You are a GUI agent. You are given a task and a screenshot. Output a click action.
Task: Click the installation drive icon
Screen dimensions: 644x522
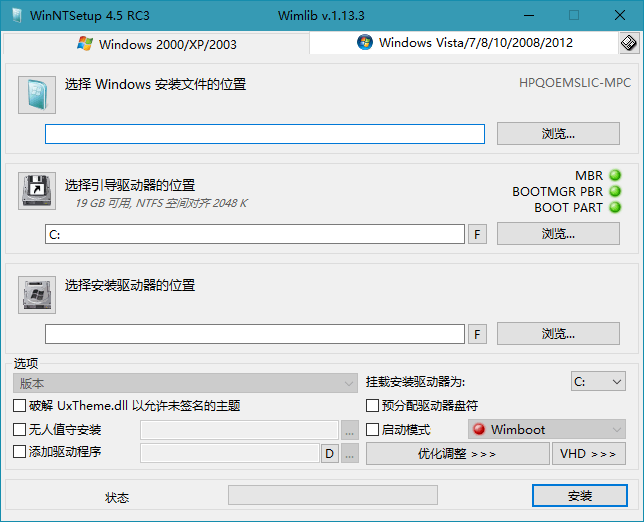[x=37, y=295]
